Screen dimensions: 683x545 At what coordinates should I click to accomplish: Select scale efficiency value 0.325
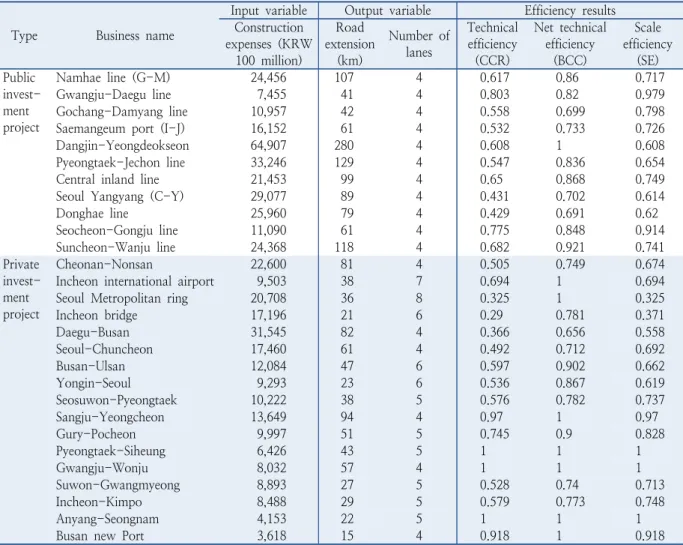click(x=650, y=298)
